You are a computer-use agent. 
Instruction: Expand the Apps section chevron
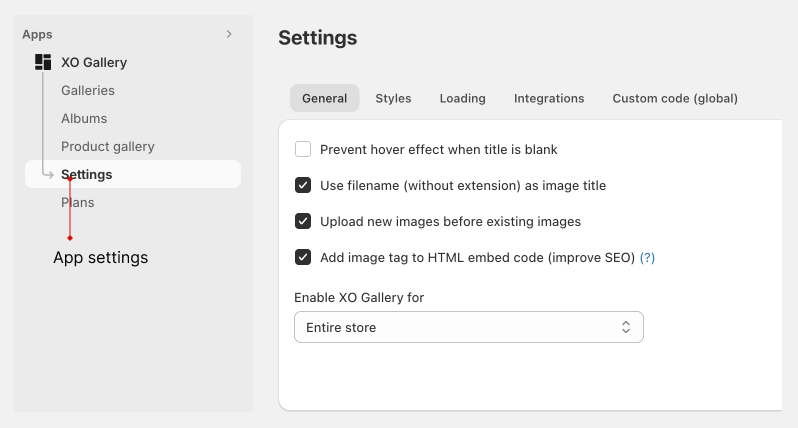click(229, 34)
